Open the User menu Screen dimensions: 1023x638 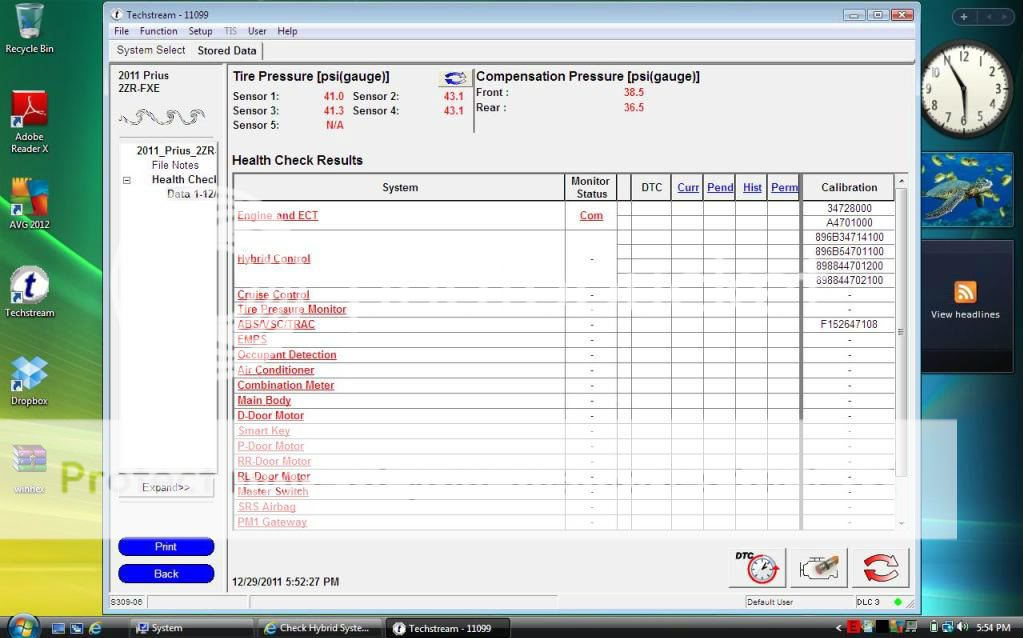257,31
